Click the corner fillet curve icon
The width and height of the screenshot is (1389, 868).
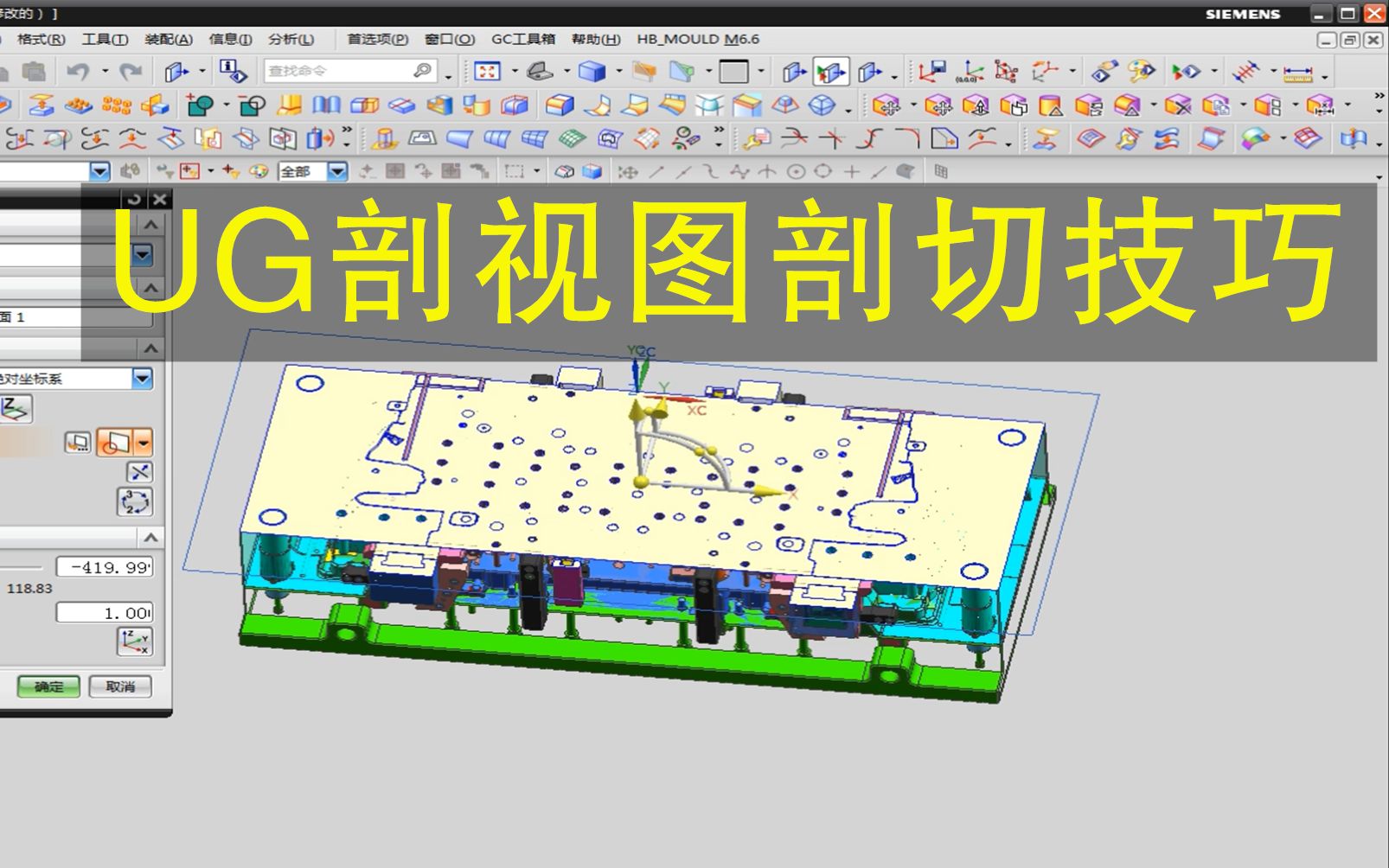pyautogui.click(x=907, y=138)
